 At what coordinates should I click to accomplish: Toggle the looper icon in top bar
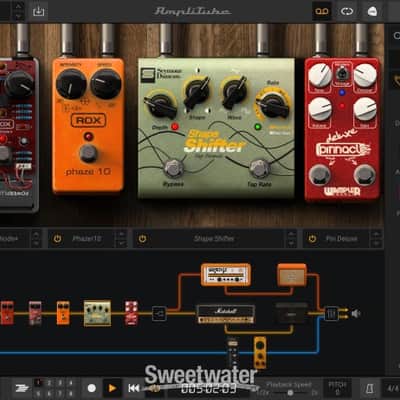(347, 11)
